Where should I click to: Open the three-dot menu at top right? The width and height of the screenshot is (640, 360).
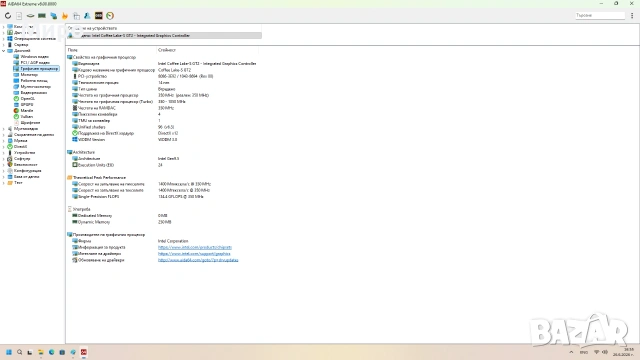point(632,16)
